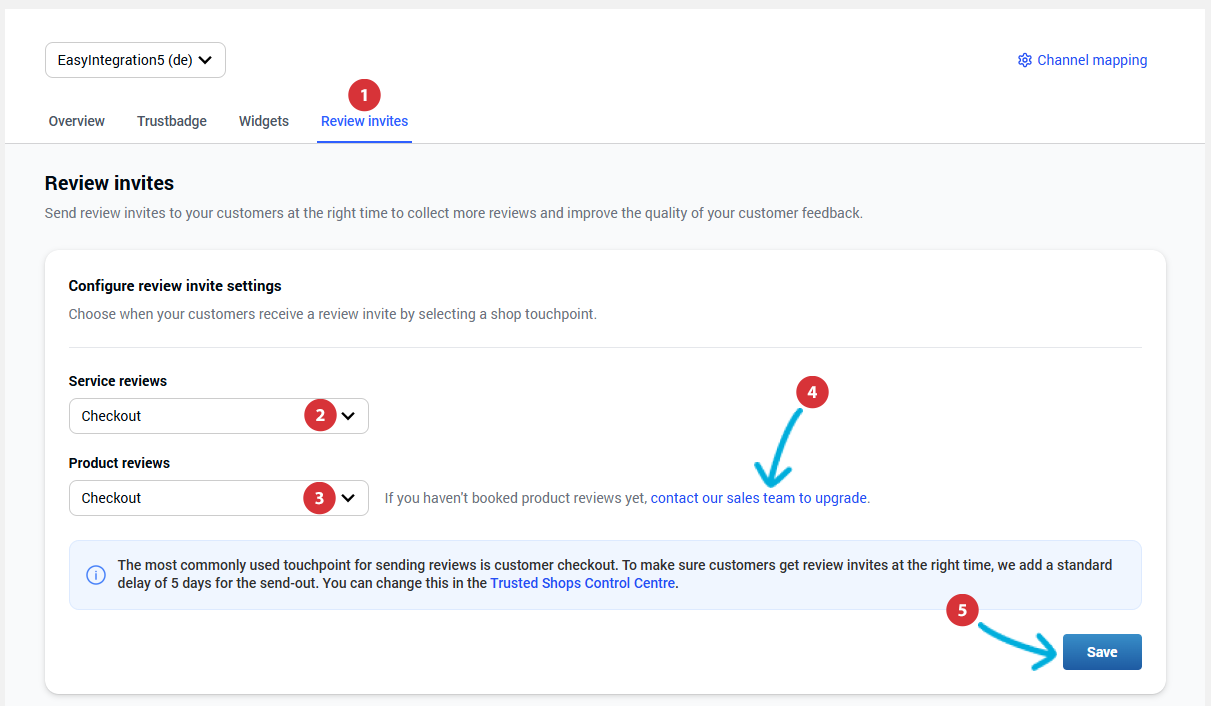Switch to the Widgets tab

click(263, 120)
